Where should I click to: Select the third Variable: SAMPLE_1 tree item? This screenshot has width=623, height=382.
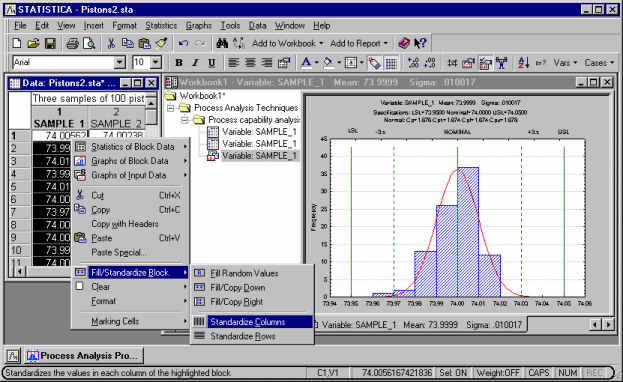pos(259,155)
